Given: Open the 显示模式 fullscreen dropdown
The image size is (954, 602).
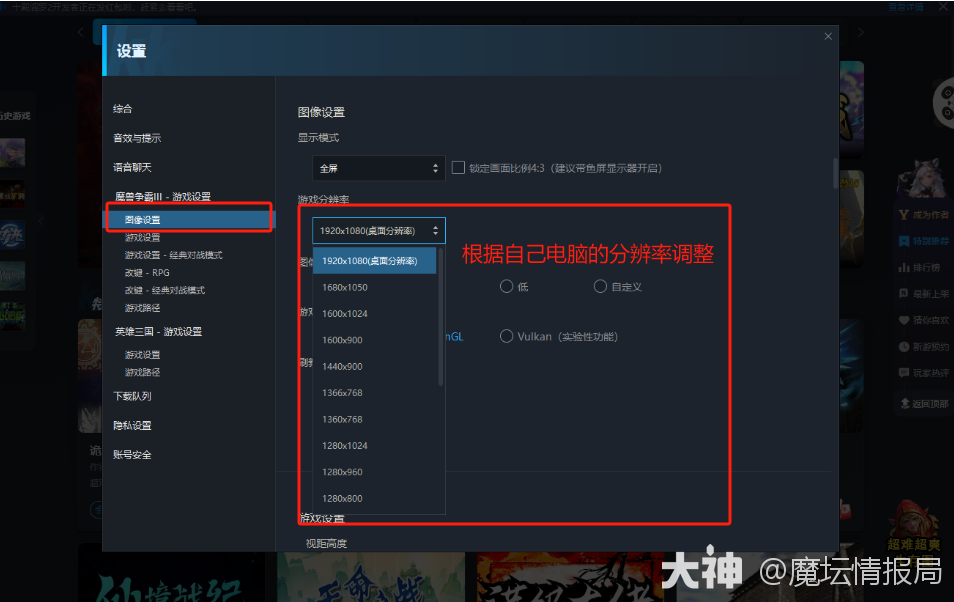Looking at the screenshot, I should pos(378,167).
